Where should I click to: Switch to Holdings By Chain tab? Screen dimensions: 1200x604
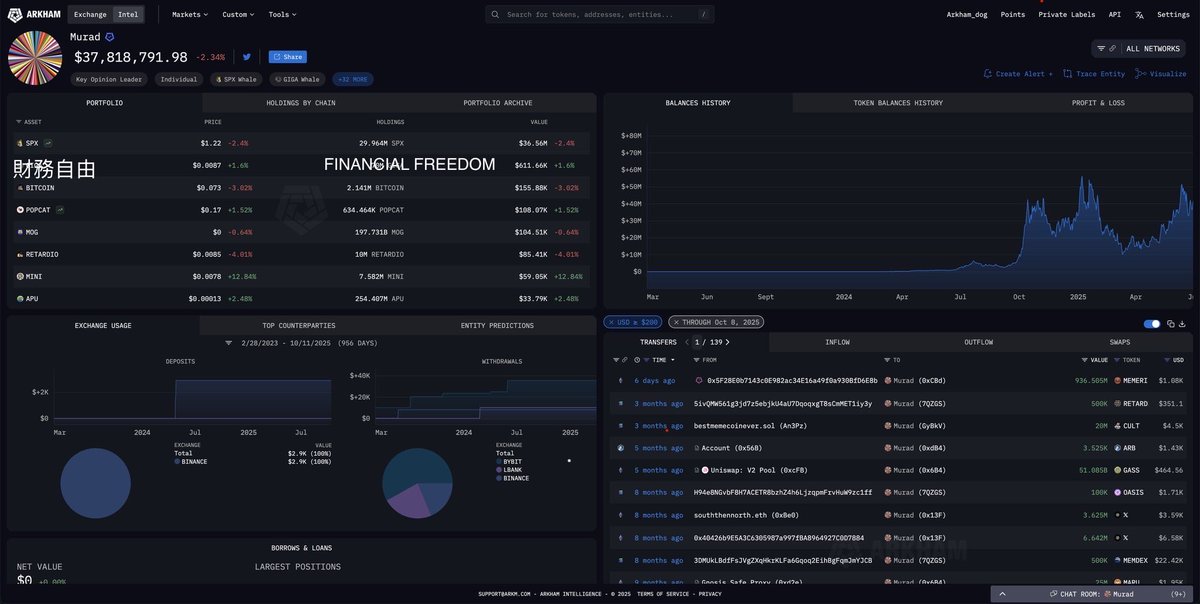[301, 103]
